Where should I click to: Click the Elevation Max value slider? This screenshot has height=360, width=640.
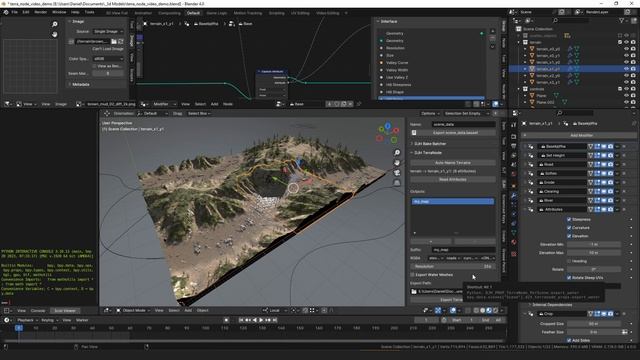click(x=594, y=253)
